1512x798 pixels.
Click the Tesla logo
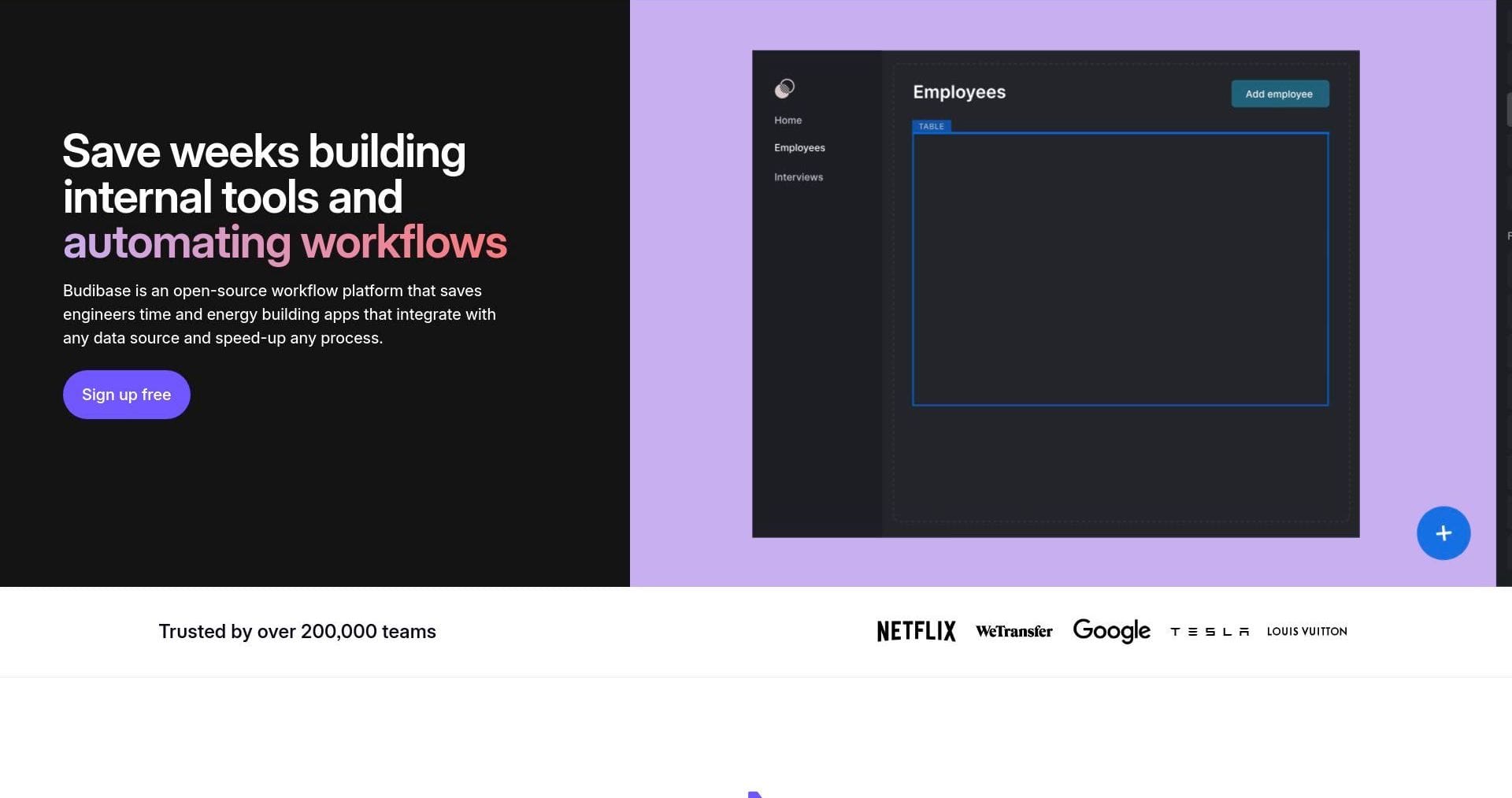pos(1210,632)
